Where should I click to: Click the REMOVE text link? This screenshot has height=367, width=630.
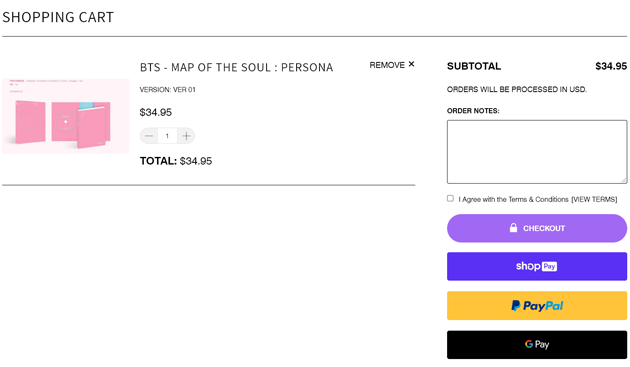(x=387, y=65)
